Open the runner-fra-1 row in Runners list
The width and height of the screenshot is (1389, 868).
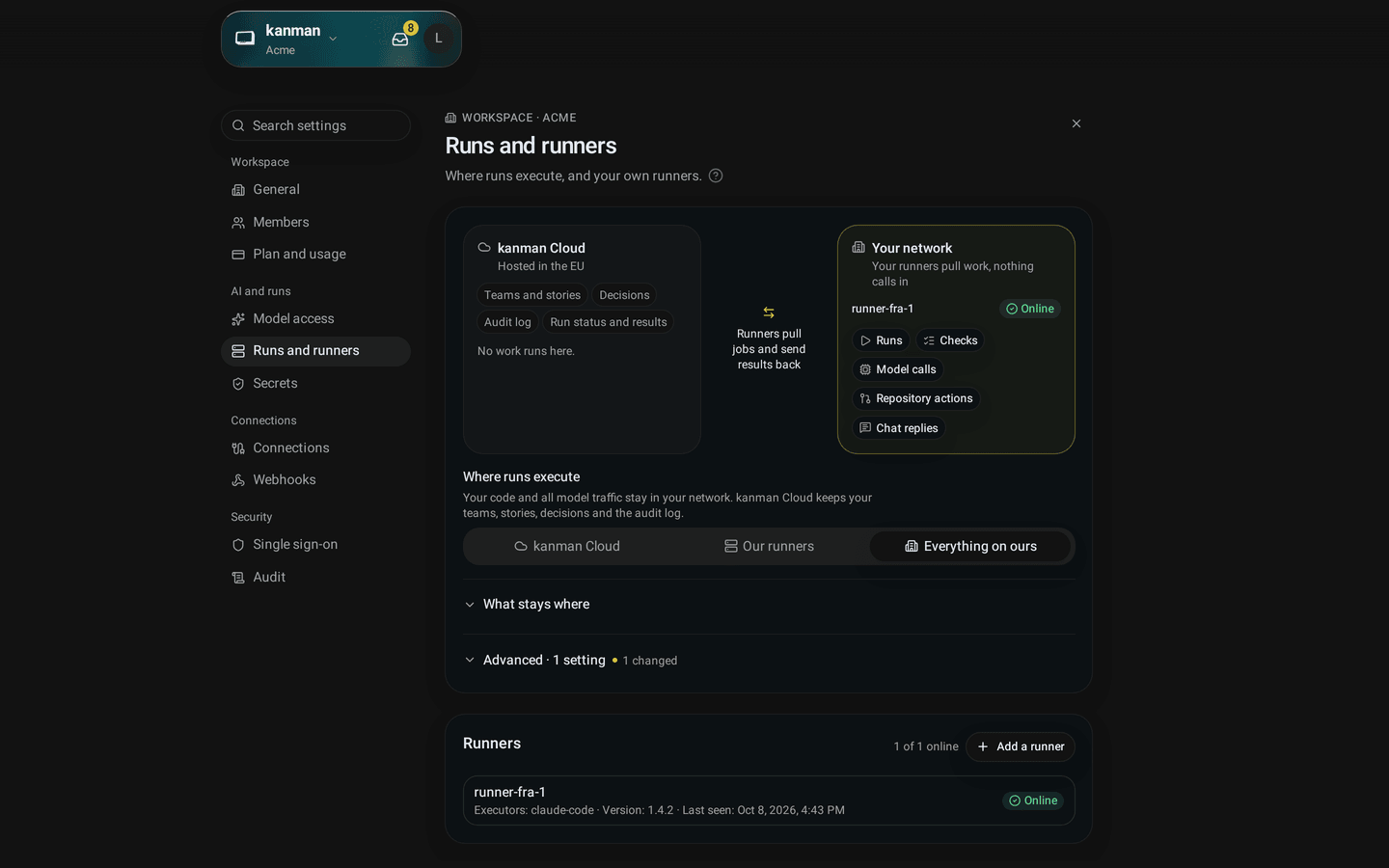(769, 800)
